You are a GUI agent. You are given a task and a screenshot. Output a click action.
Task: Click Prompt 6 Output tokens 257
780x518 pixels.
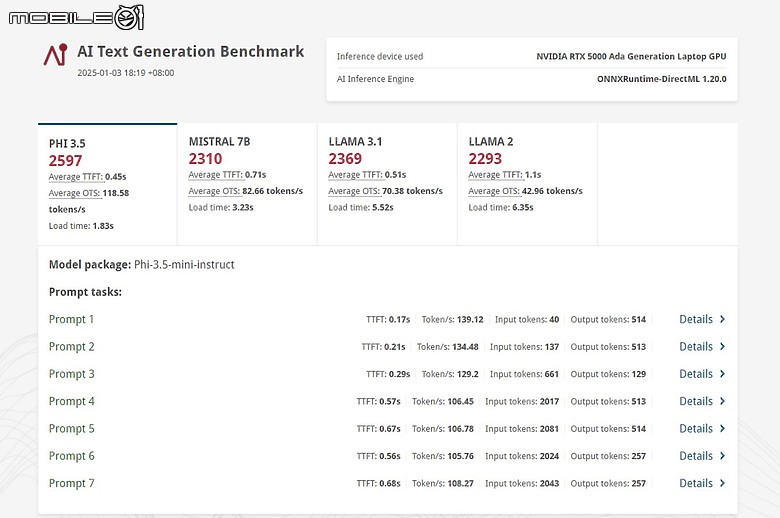[608, 456]
